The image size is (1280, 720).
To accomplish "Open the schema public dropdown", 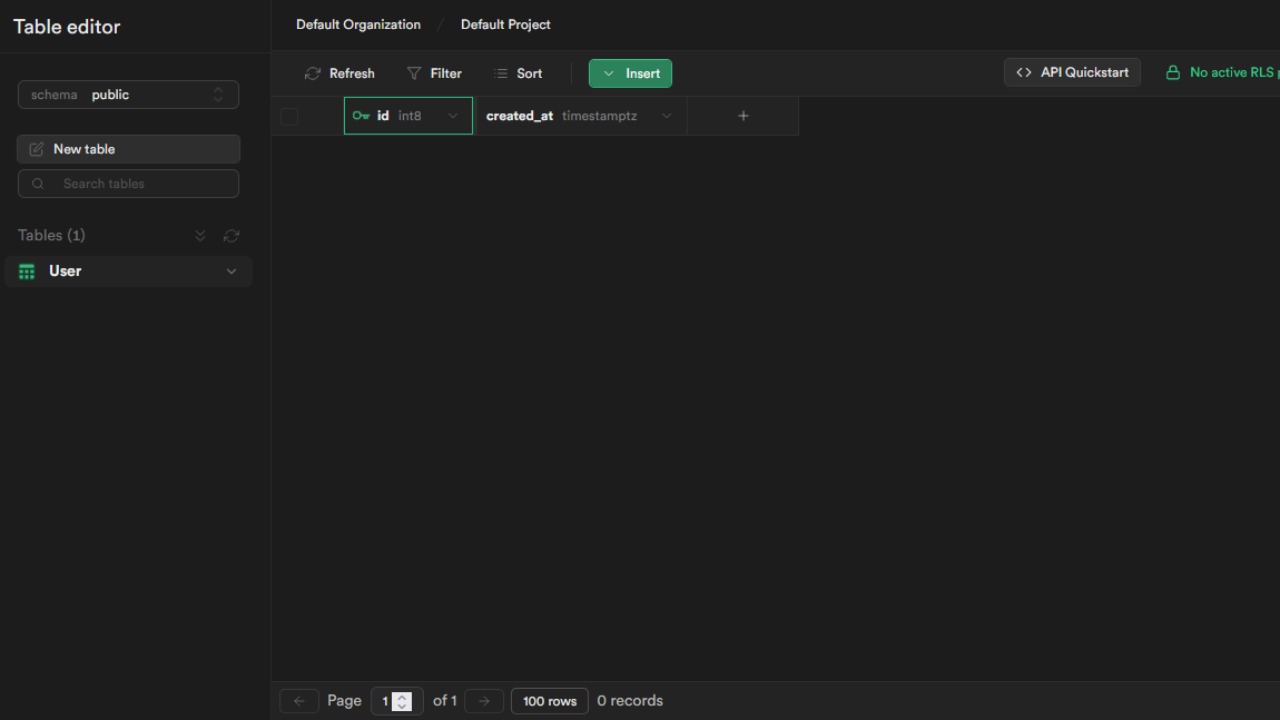I will tap(128, 95).
